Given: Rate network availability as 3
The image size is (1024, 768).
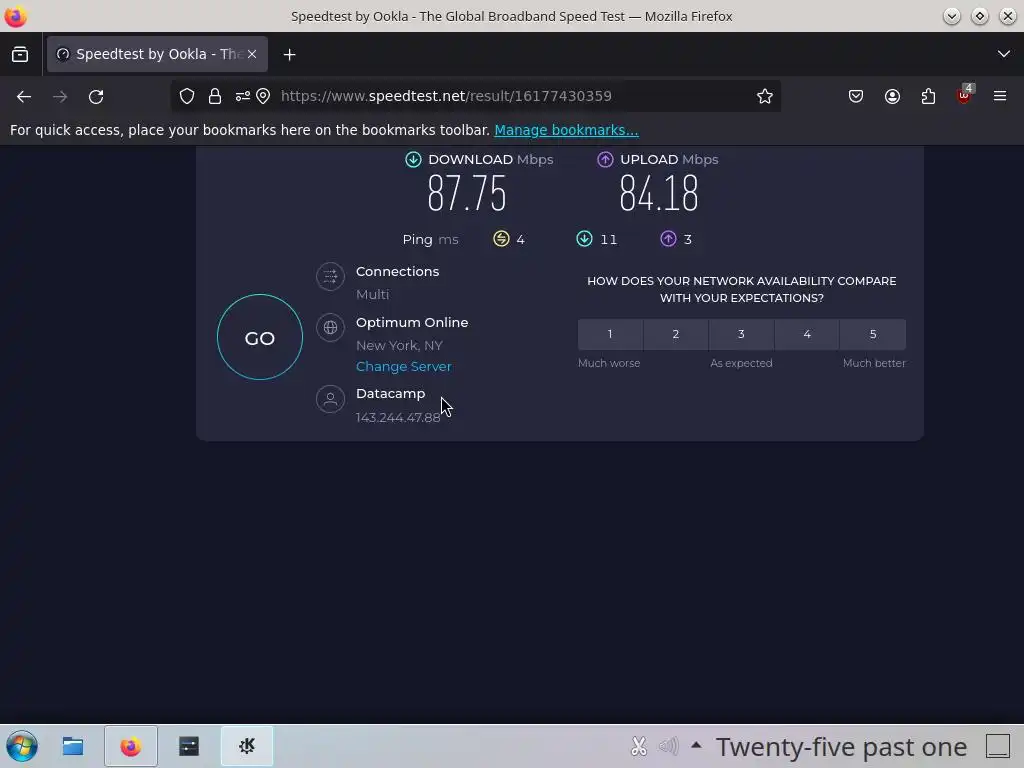Looking at the screenshot, I should tap(741, 334).
